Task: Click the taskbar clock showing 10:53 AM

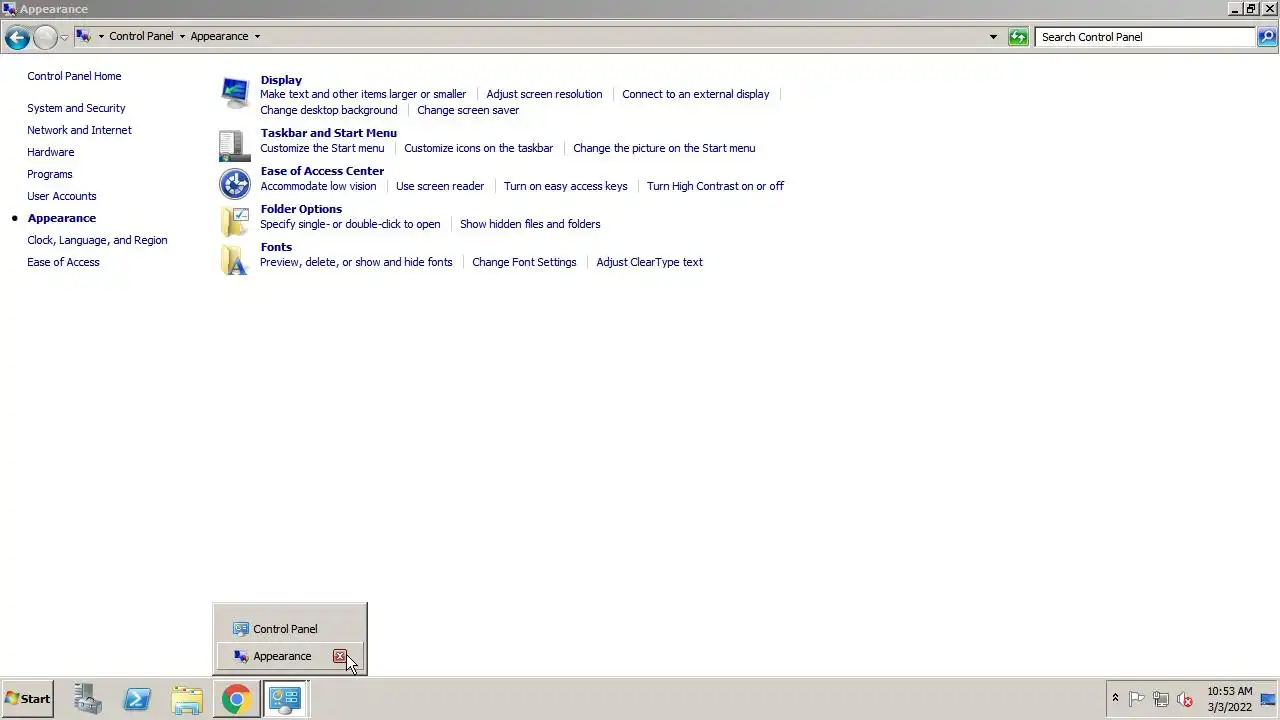Action: tap(1229, 699)
